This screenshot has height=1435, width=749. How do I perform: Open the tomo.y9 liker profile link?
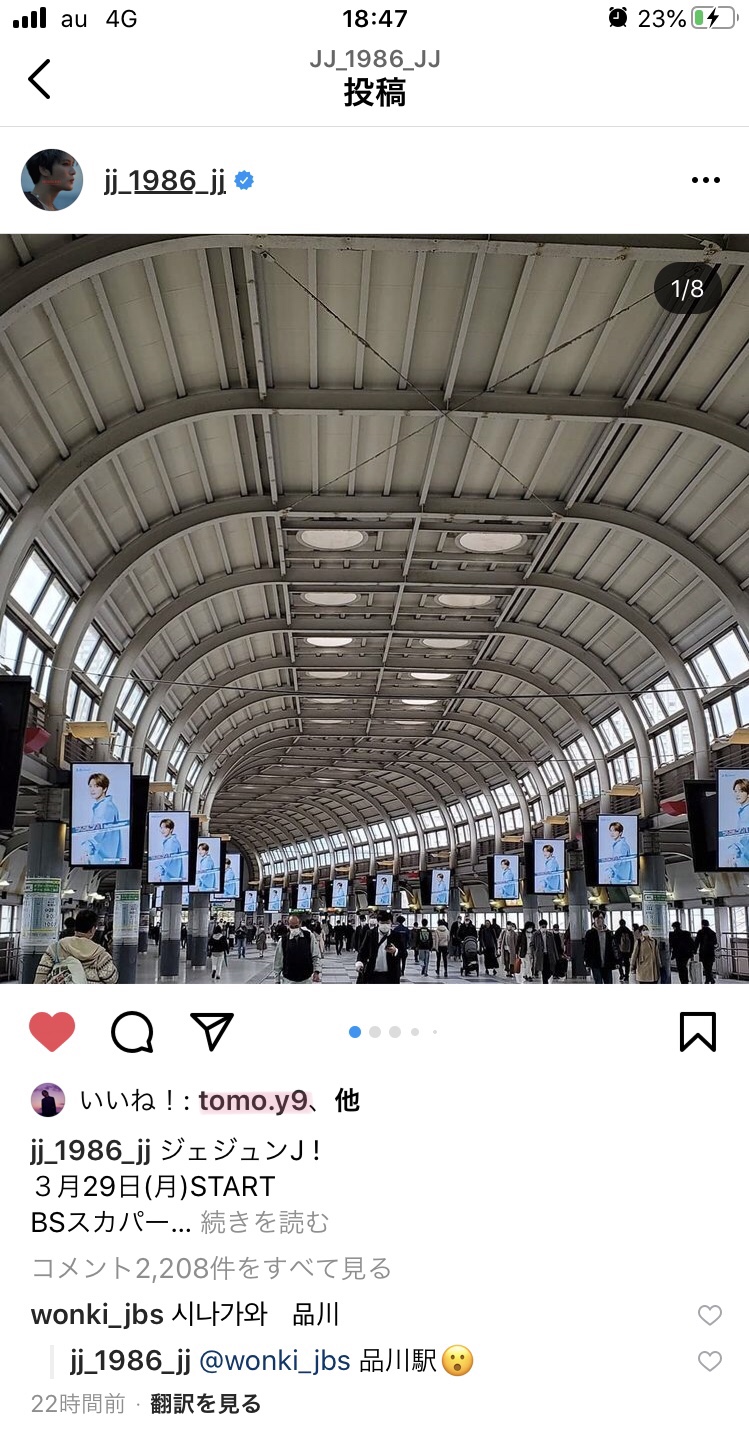252,1101
